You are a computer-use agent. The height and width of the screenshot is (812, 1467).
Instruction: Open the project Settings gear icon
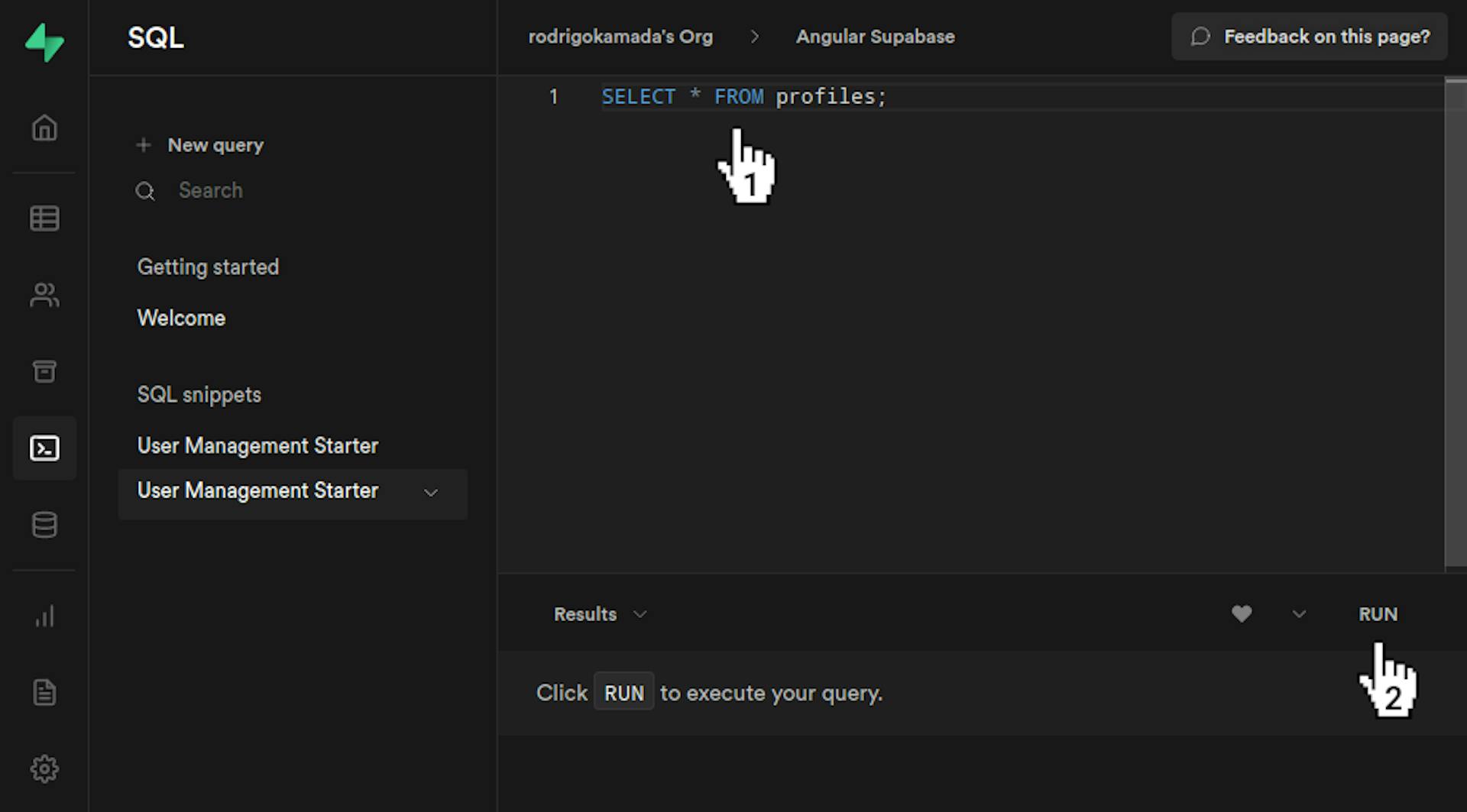click(44, 768)
